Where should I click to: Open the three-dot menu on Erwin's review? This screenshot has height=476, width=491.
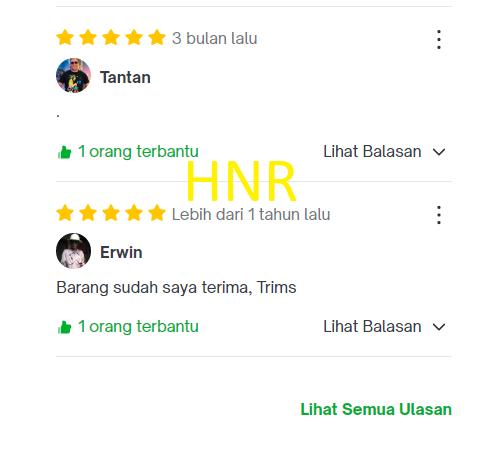[439, 215]
